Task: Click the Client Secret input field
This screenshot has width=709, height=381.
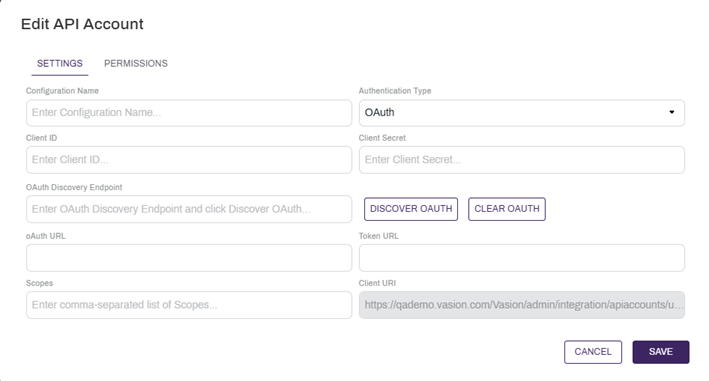Action: (522, 160)
